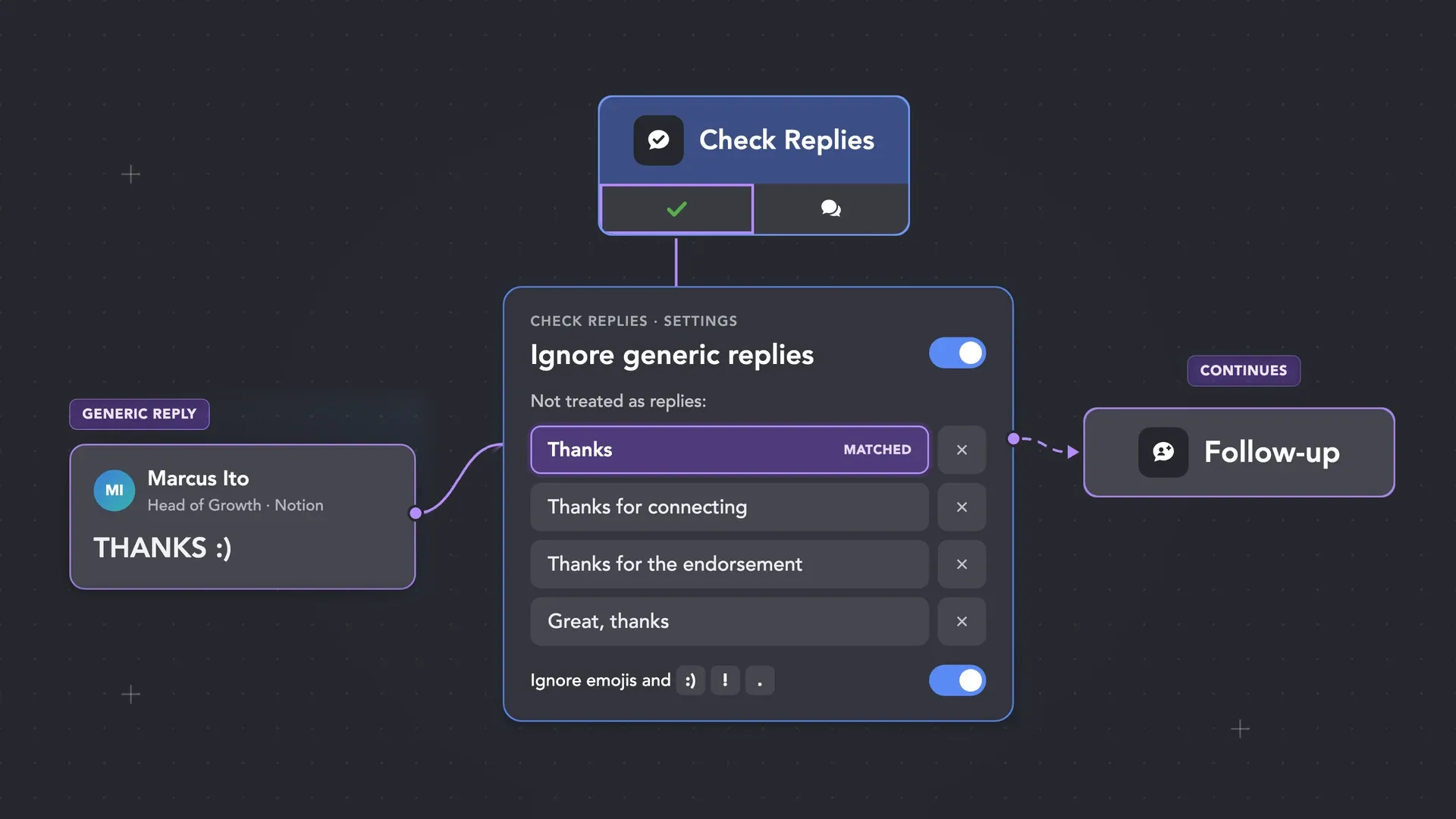Edit the "Thanks for connecting" phrase field
1456x819 pixels.
730,507
